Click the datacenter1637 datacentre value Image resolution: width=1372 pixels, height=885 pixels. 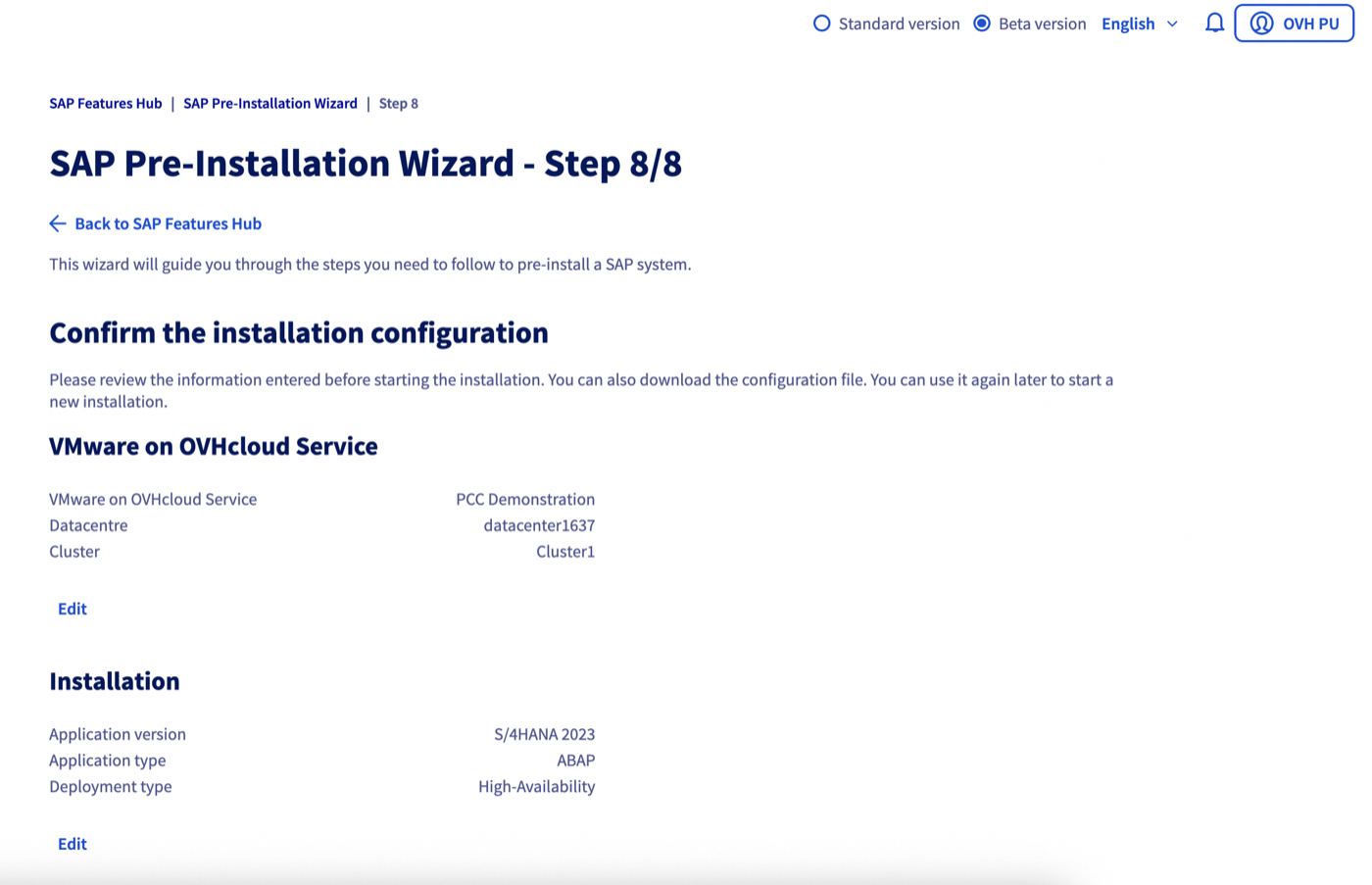[x=539, y=525]
